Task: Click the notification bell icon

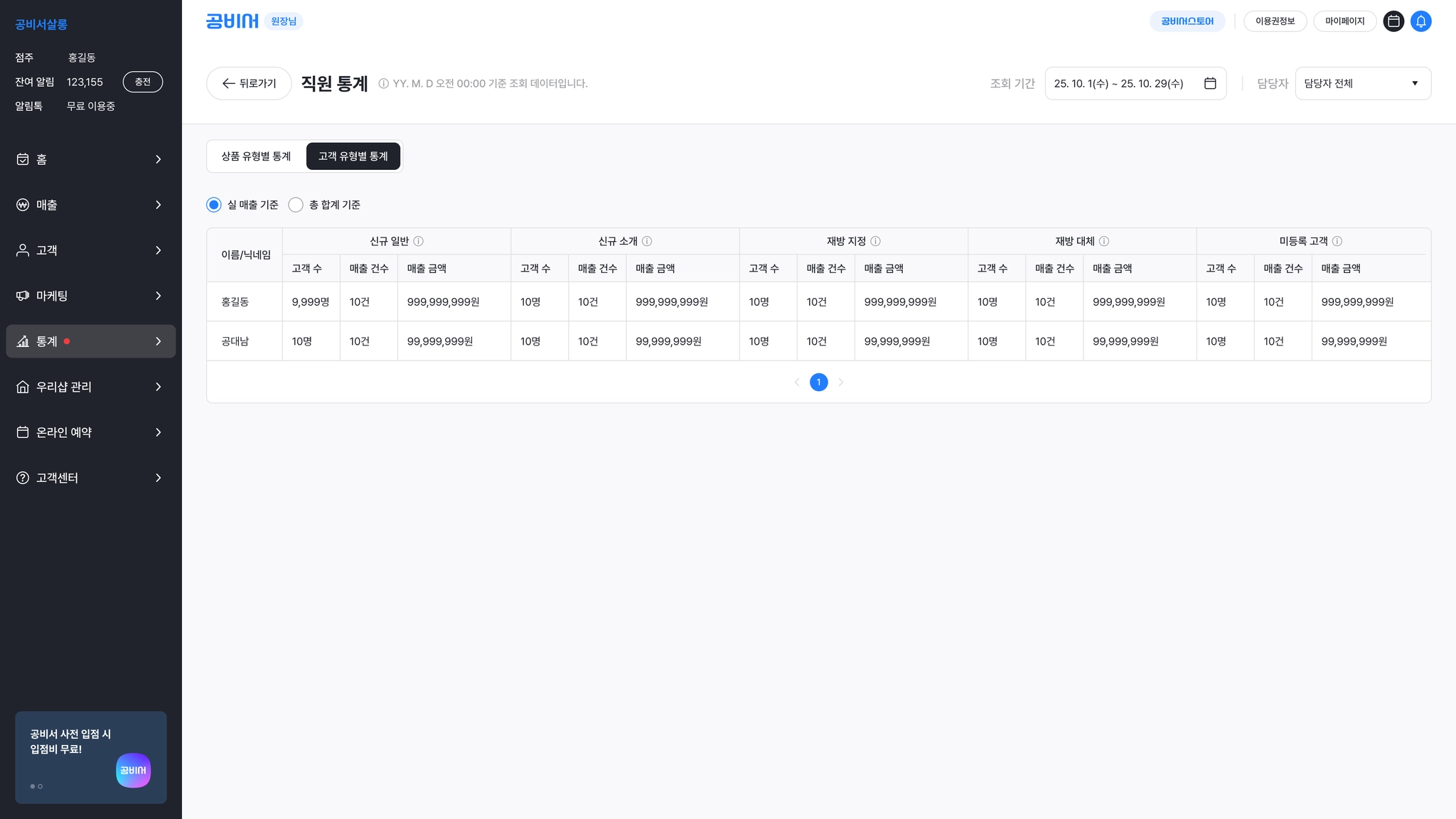Action: point(1420,21)
